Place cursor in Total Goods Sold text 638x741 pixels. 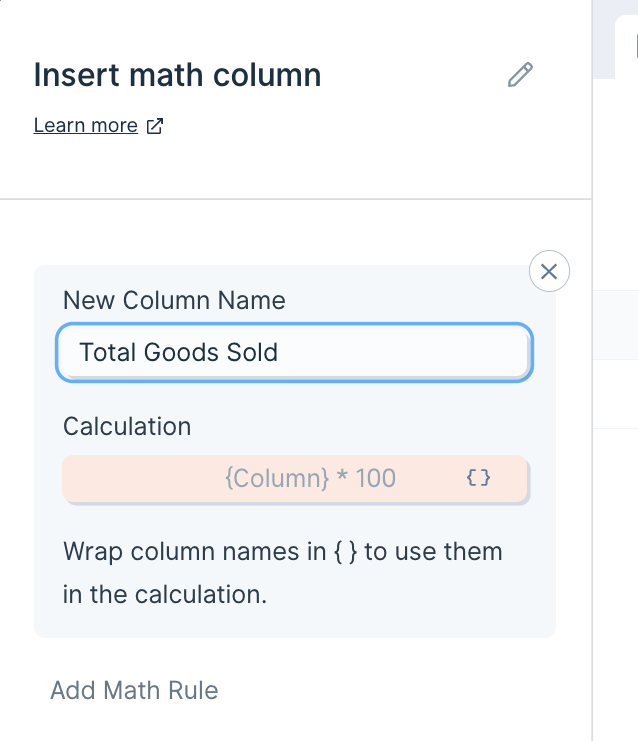178,352
